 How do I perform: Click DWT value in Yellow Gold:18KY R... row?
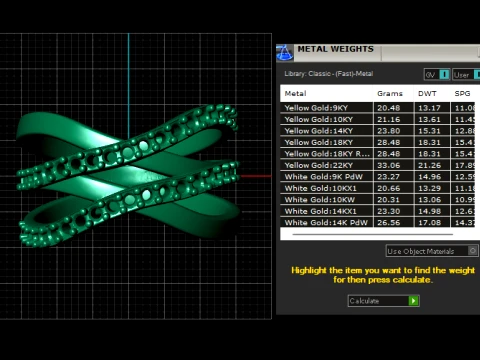tap(429, 154)
